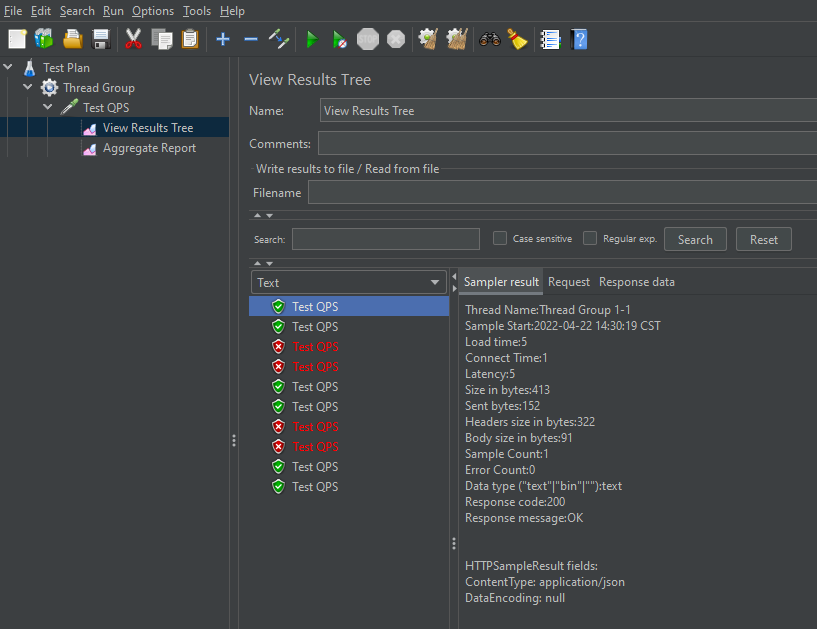The height and width of the screenshot is (629, 817).
Task: Open the Edit menu
Action: click(41, 11)
